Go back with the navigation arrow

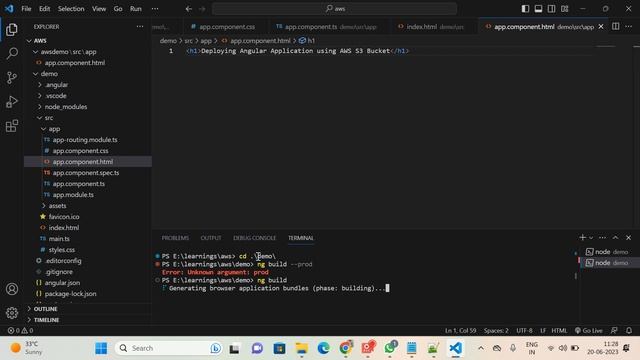pos(189,9)
